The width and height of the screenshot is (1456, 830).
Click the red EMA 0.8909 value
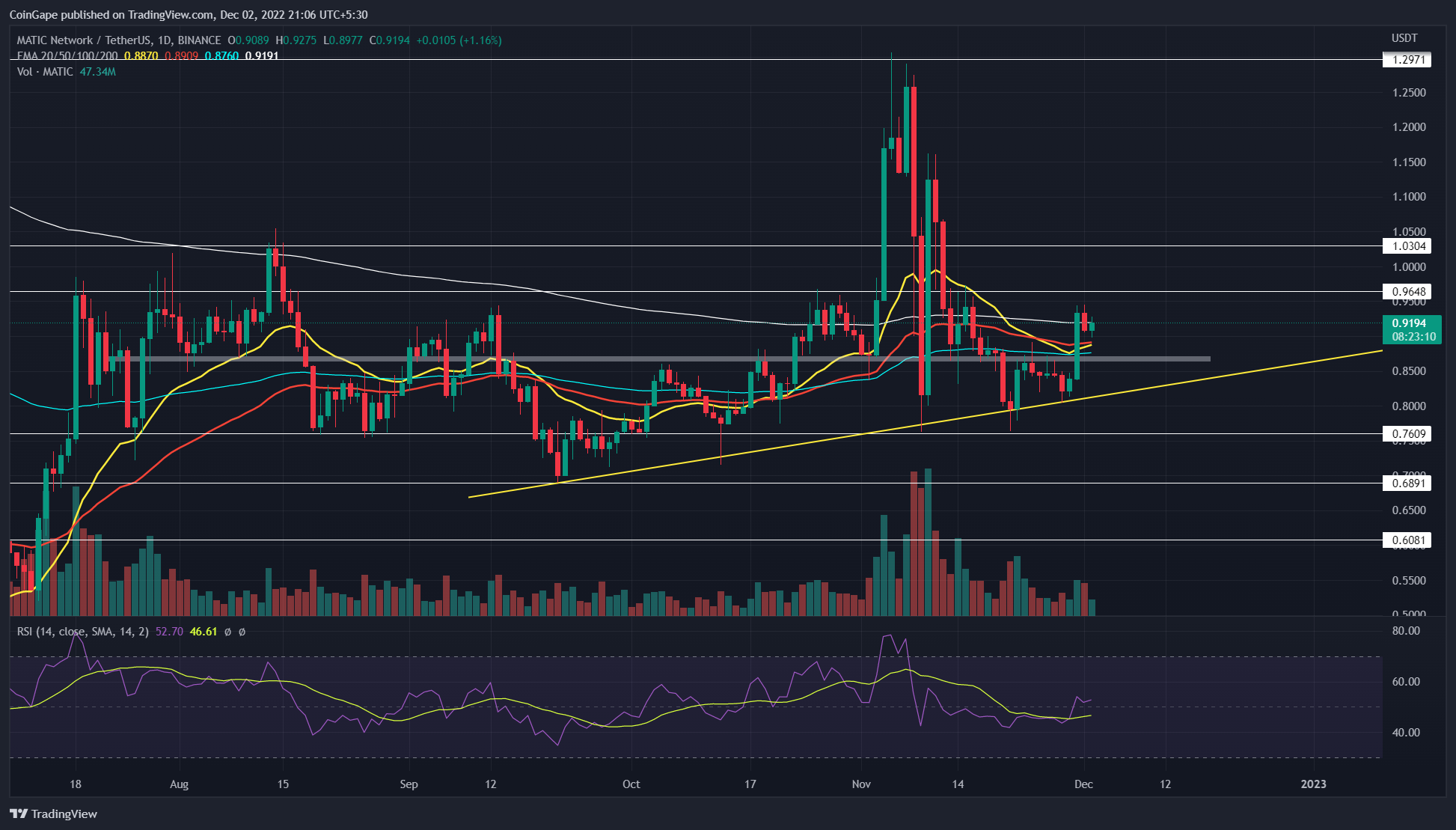(x=181, y=56)
